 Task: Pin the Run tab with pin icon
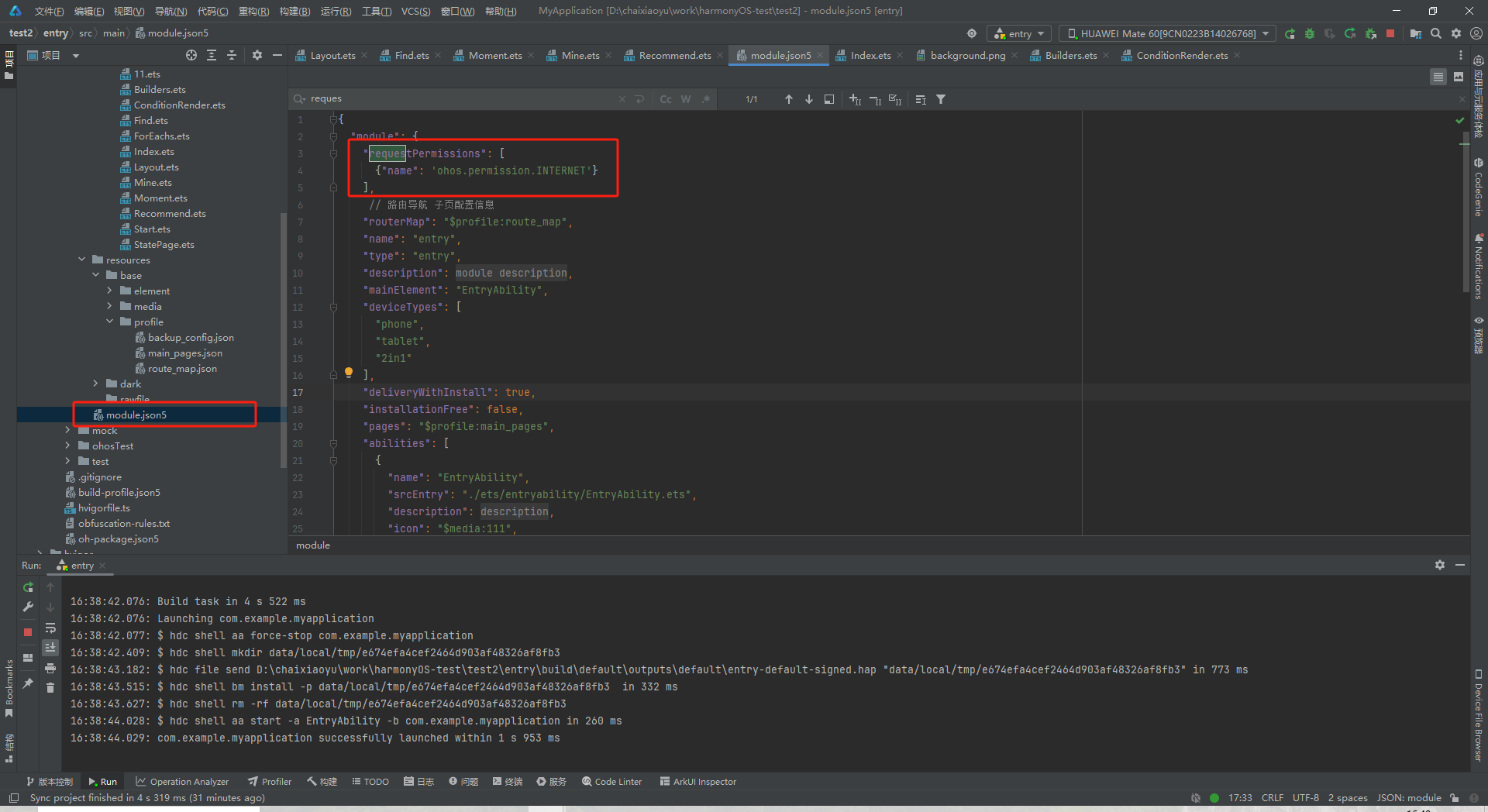28,683
